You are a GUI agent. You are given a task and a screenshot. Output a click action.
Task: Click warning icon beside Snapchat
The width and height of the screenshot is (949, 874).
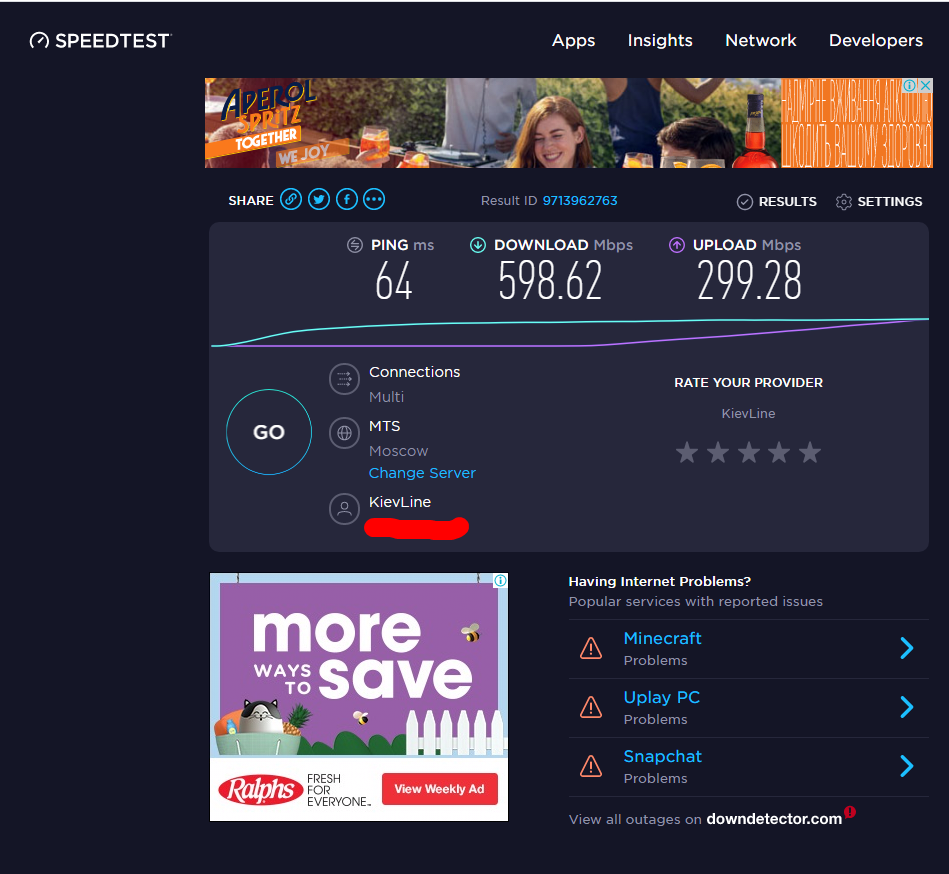(591, 766)
